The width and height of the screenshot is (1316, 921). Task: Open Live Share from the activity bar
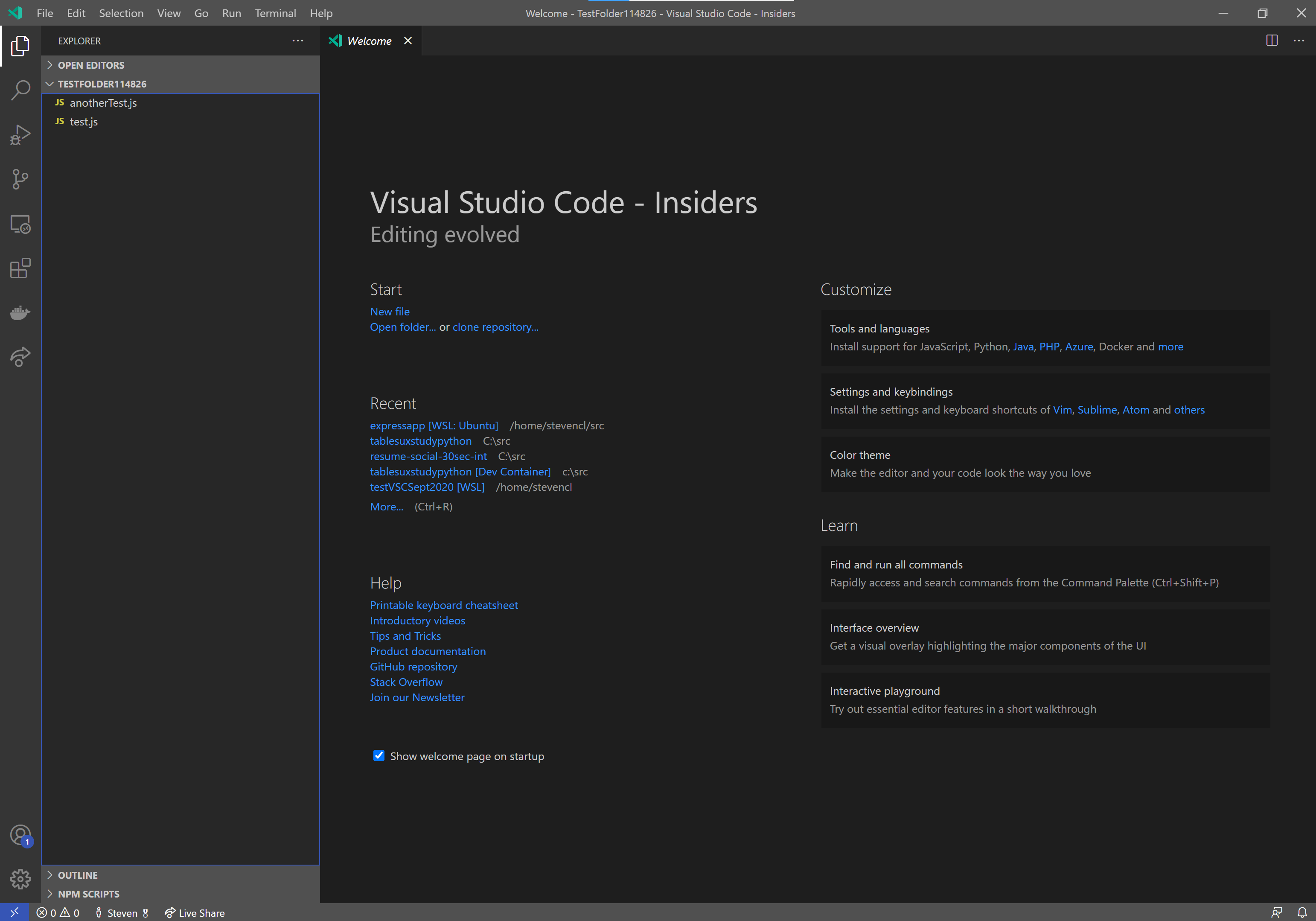20,356
